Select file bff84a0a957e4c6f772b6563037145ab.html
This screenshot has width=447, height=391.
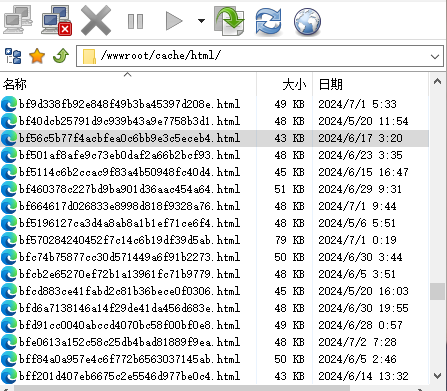click(x=129, y=359)
